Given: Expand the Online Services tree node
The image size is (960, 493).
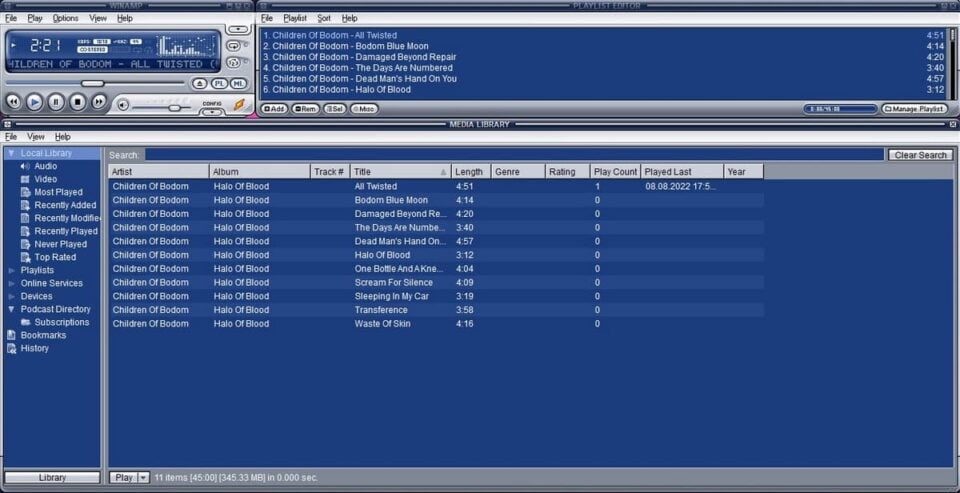Looking at the screenshot, I should click(11, 283).
